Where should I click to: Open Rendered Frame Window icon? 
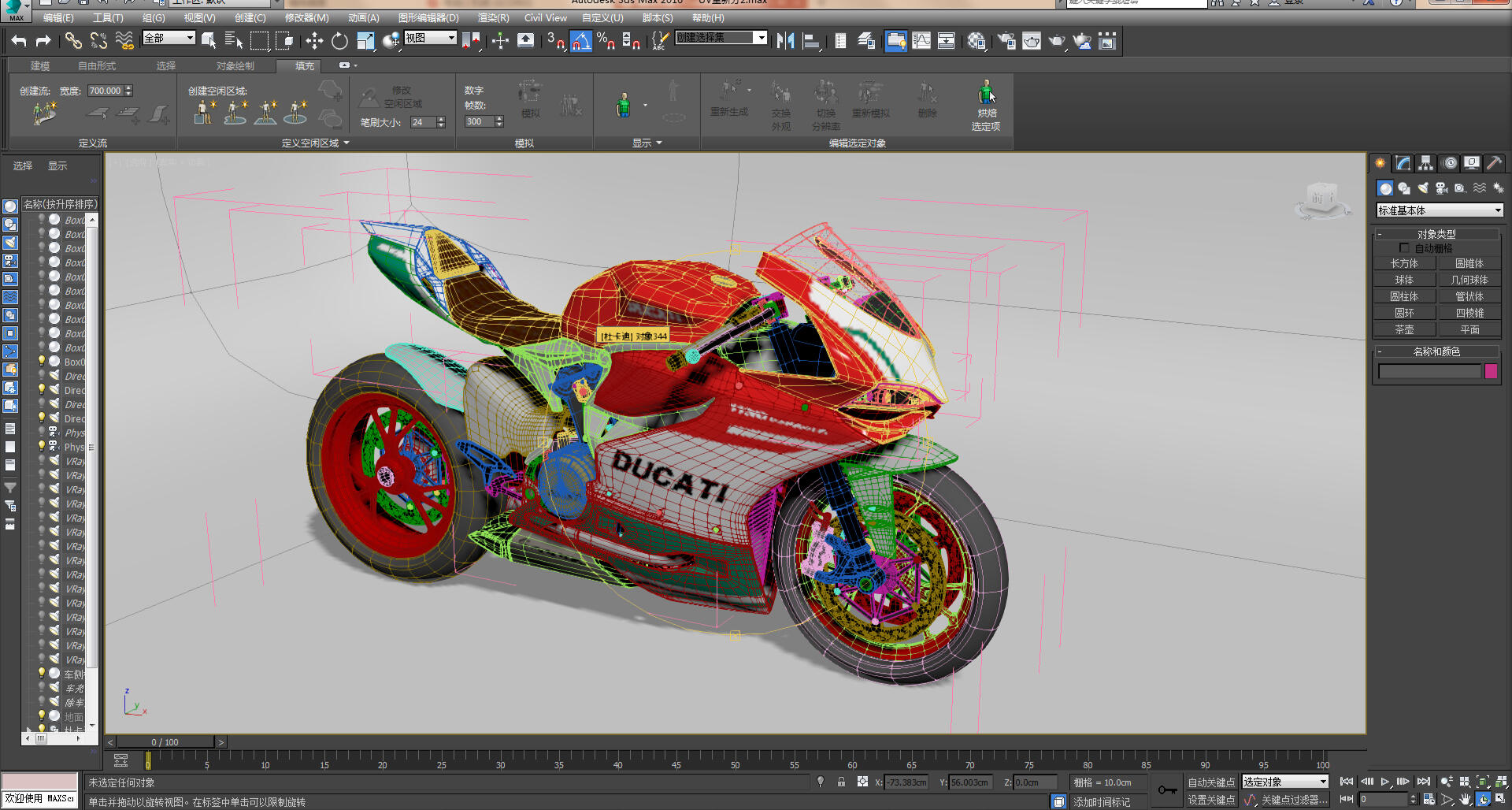(x=1032, y=41)
